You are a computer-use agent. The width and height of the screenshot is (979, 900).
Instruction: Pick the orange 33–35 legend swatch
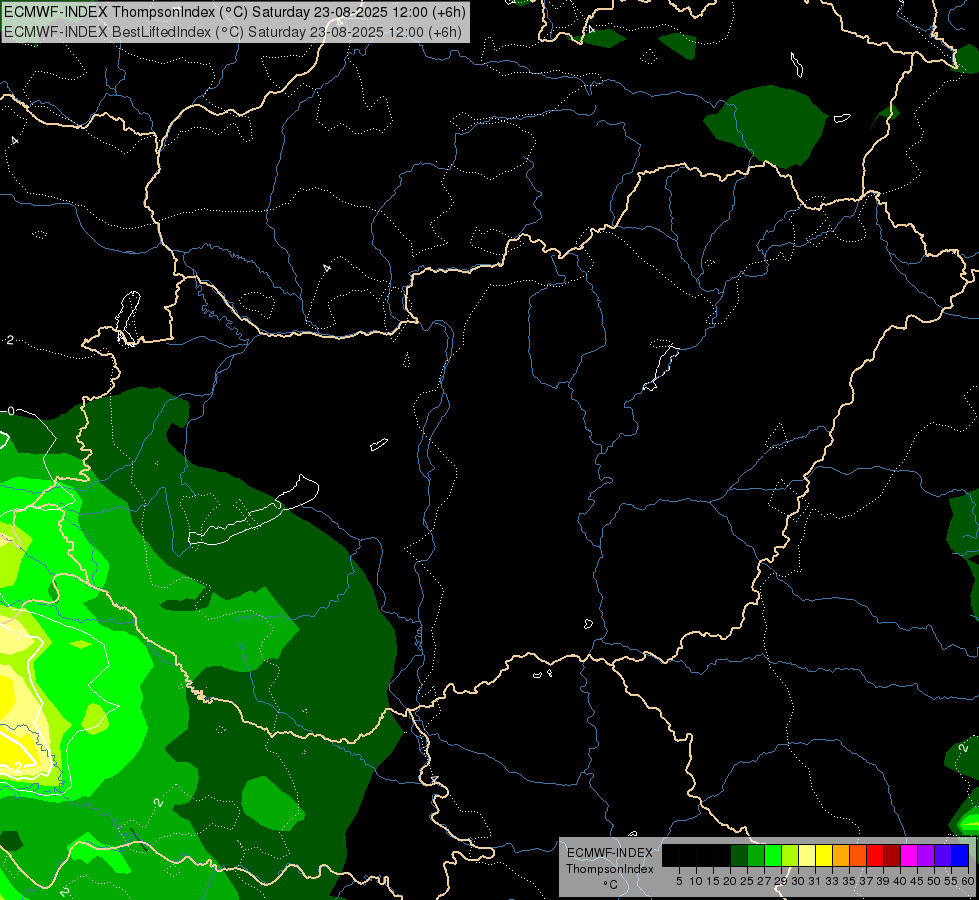pyautogui.click(x=841, y=855)
